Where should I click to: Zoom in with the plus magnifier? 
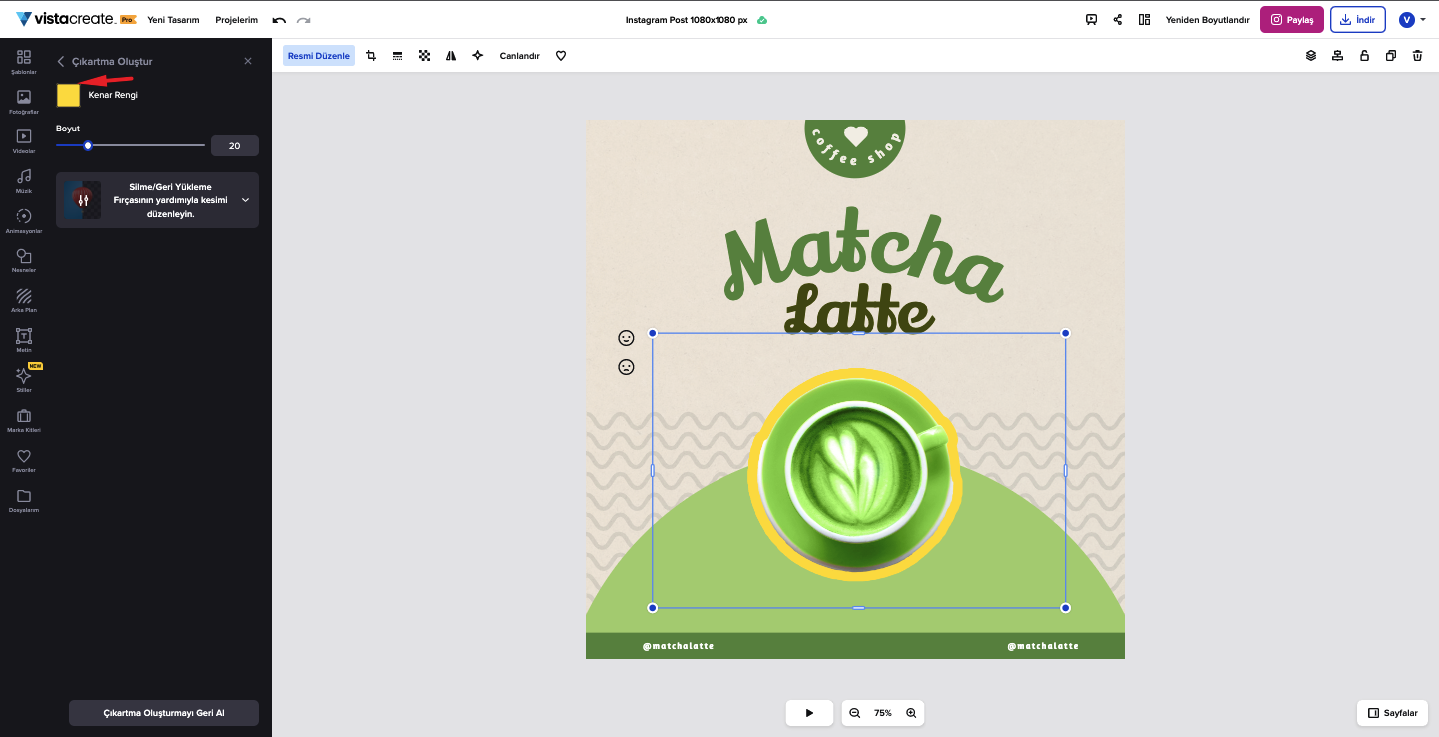[911, 713]
